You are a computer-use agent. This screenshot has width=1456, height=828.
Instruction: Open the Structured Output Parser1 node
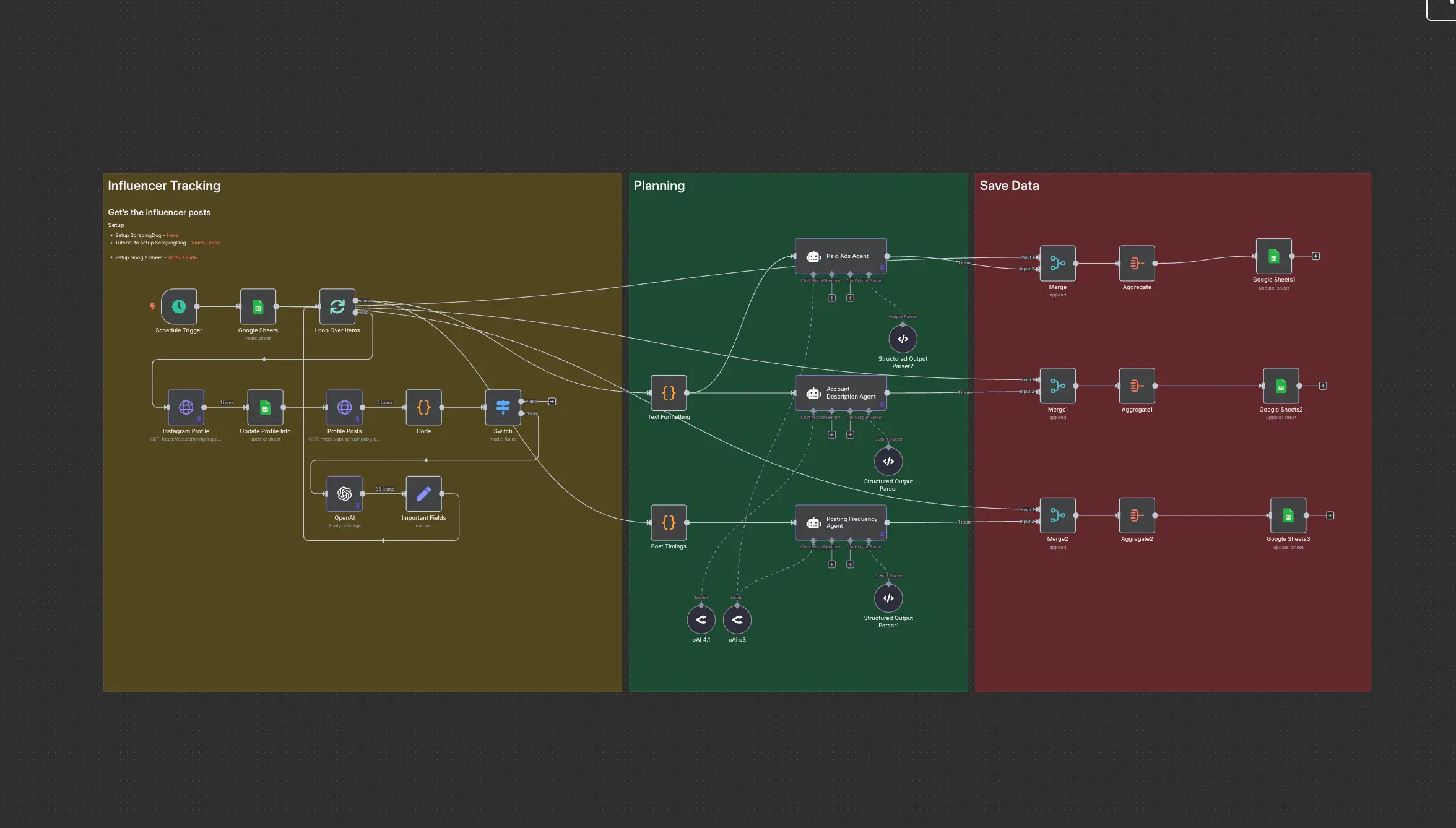pyautogui.click(x=888, y=598)
